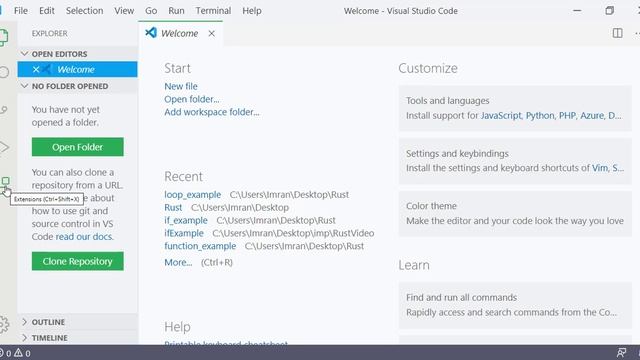The width and height of the screenshot is (640, 360).
Task: Install Azure support link
Action: [592, 116]
